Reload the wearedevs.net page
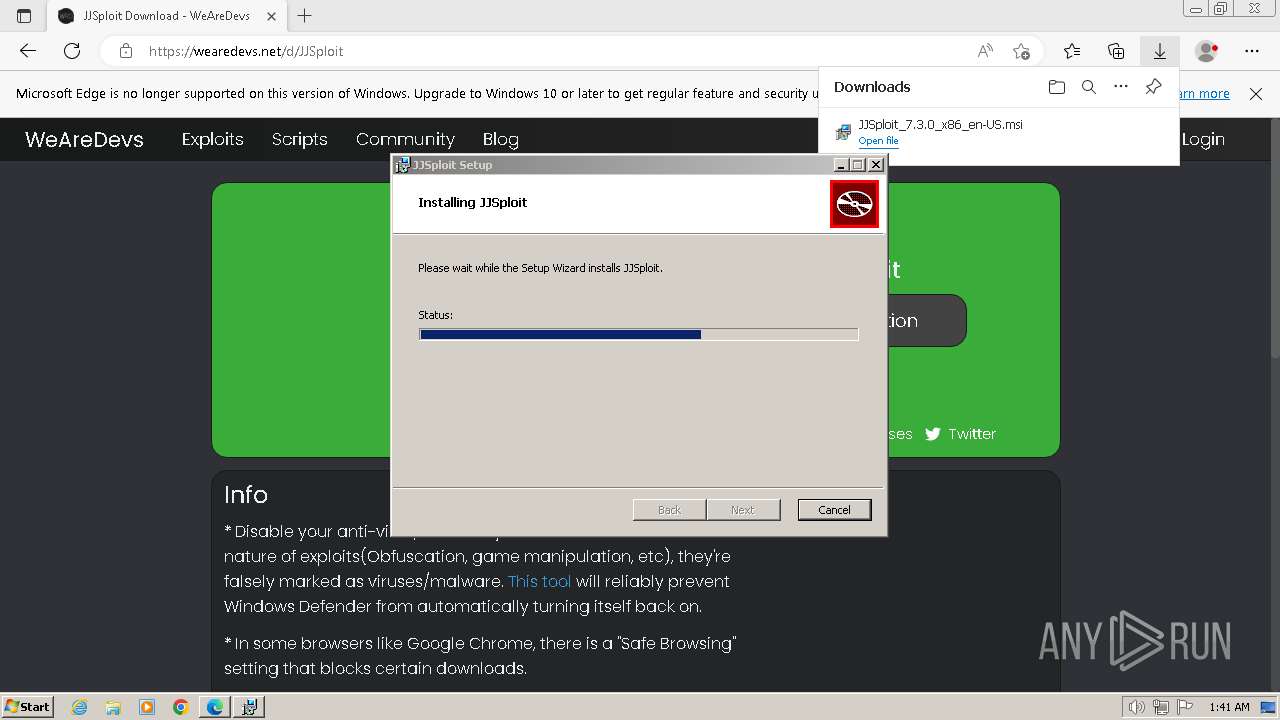The image size is (1280, 720). point(72,51)
